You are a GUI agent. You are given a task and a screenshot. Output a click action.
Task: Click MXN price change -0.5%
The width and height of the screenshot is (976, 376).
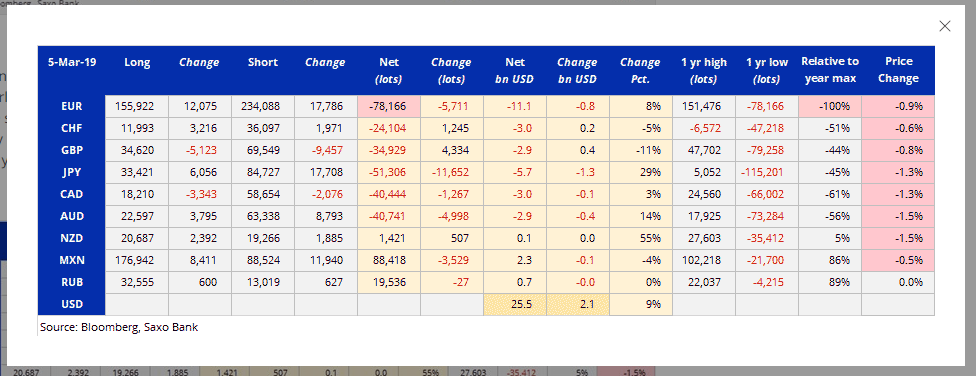pos(898,260)
